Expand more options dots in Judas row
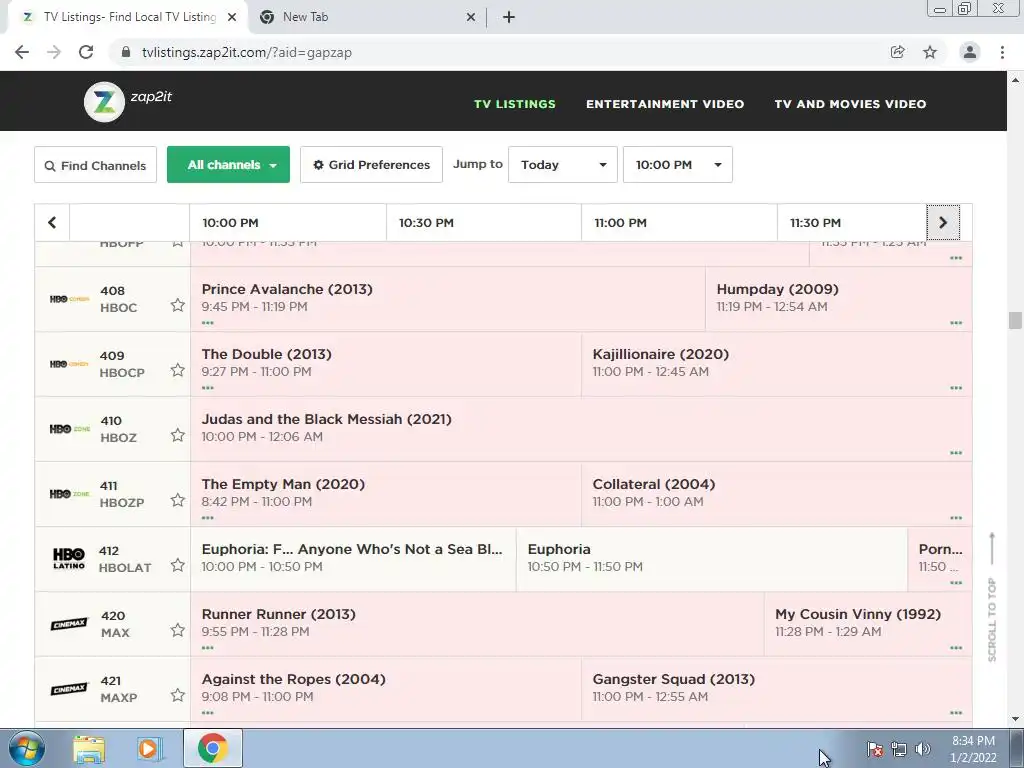This screenshot has height=768, width=1024. [x=956, y=453]
